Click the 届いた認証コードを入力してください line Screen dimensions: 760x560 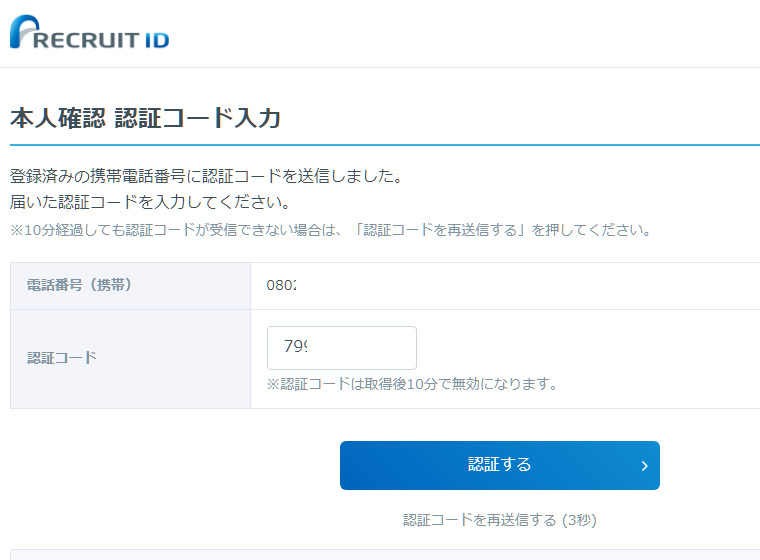coord(150,203)
